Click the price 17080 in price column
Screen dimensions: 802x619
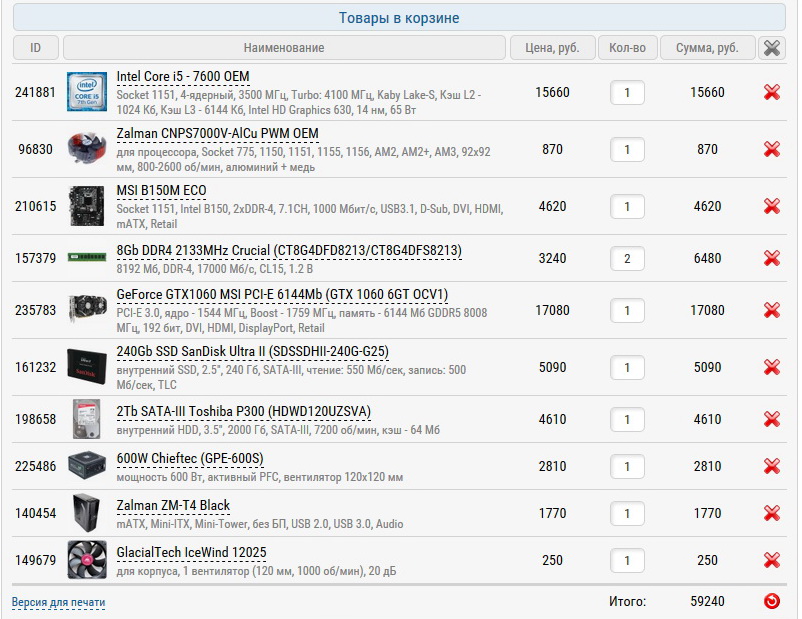pos(552,310)
